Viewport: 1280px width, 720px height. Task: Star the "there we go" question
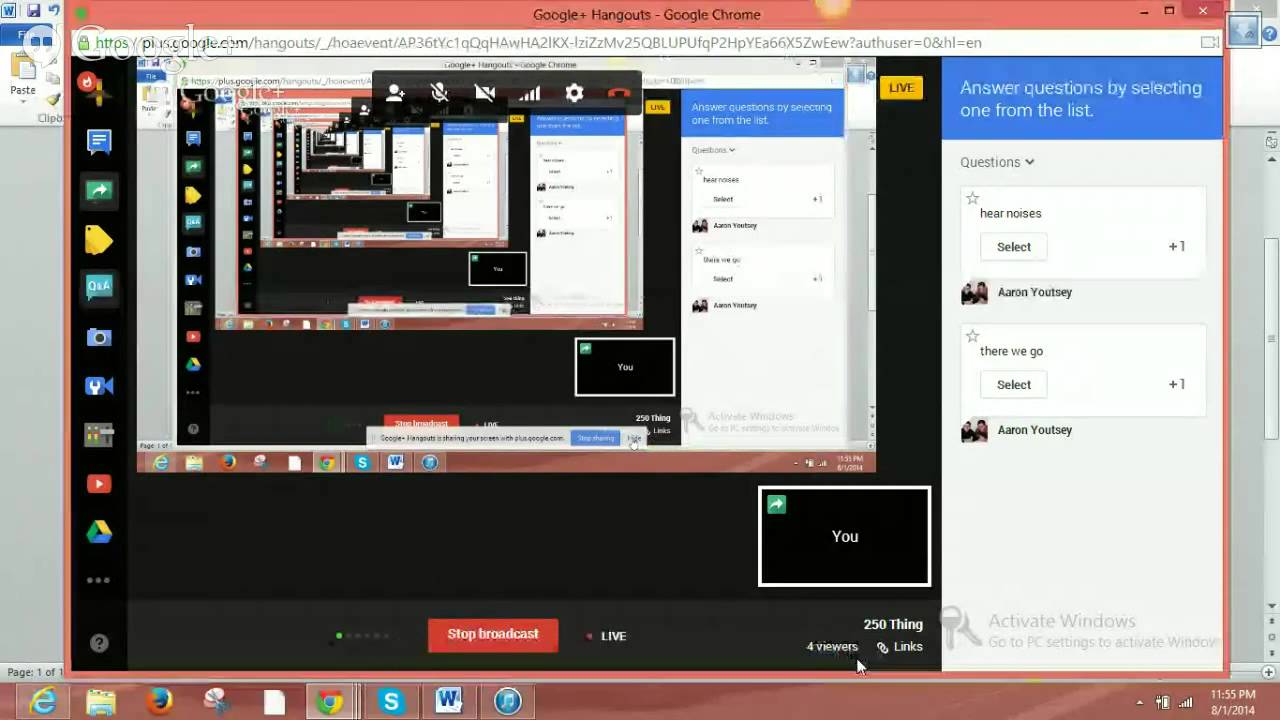[x=972, y=336]
